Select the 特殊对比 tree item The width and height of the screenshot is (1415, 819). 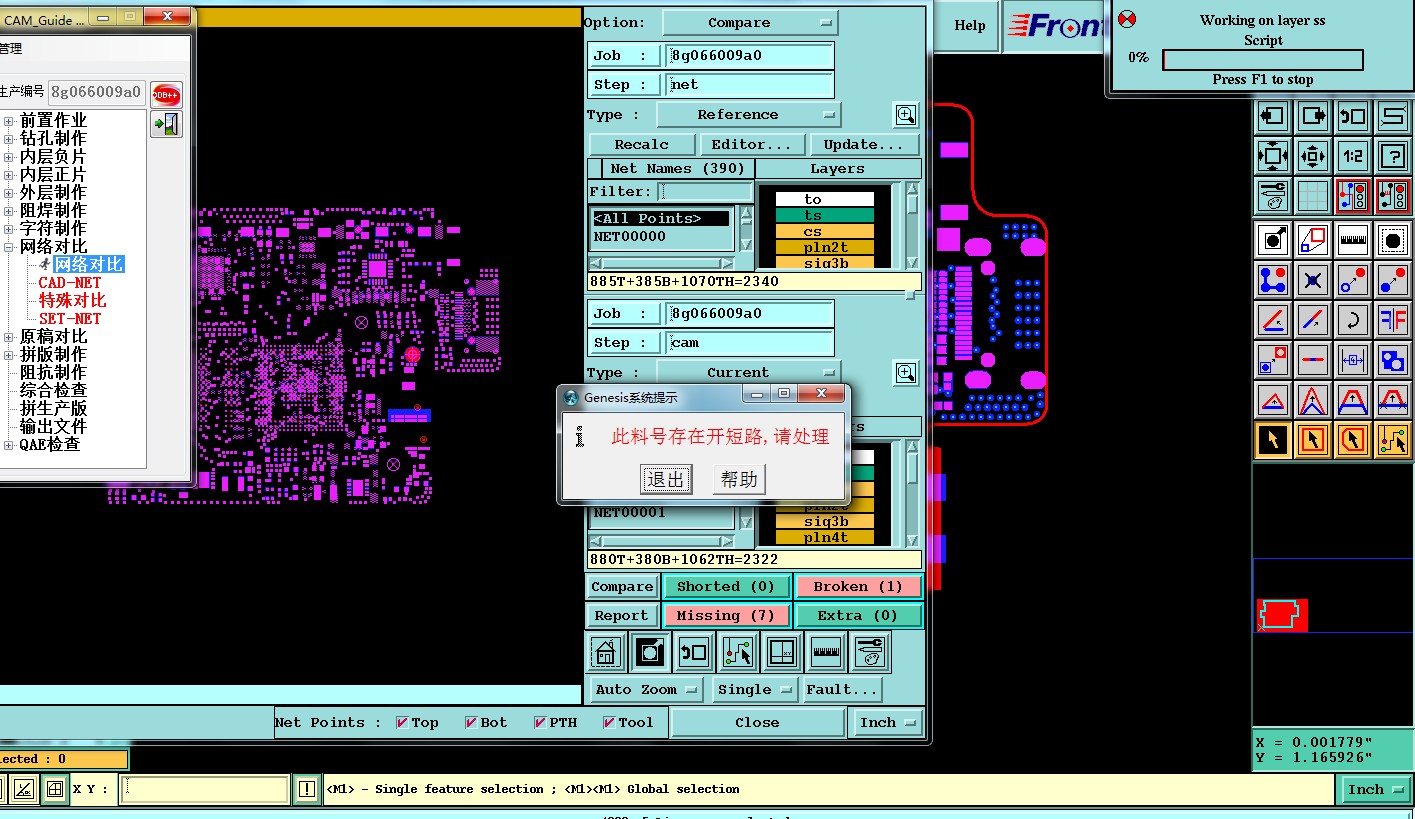(x=72, y=301)
